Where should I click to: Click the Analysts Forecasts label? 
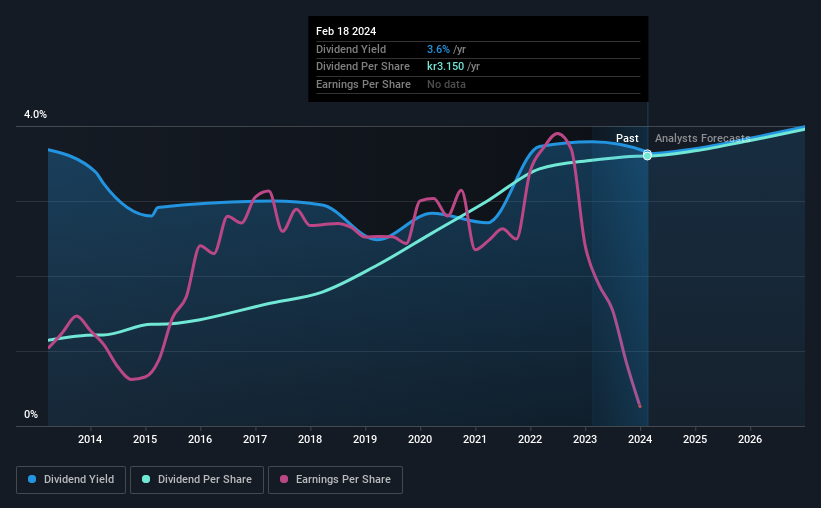click(x=703, y=138)
